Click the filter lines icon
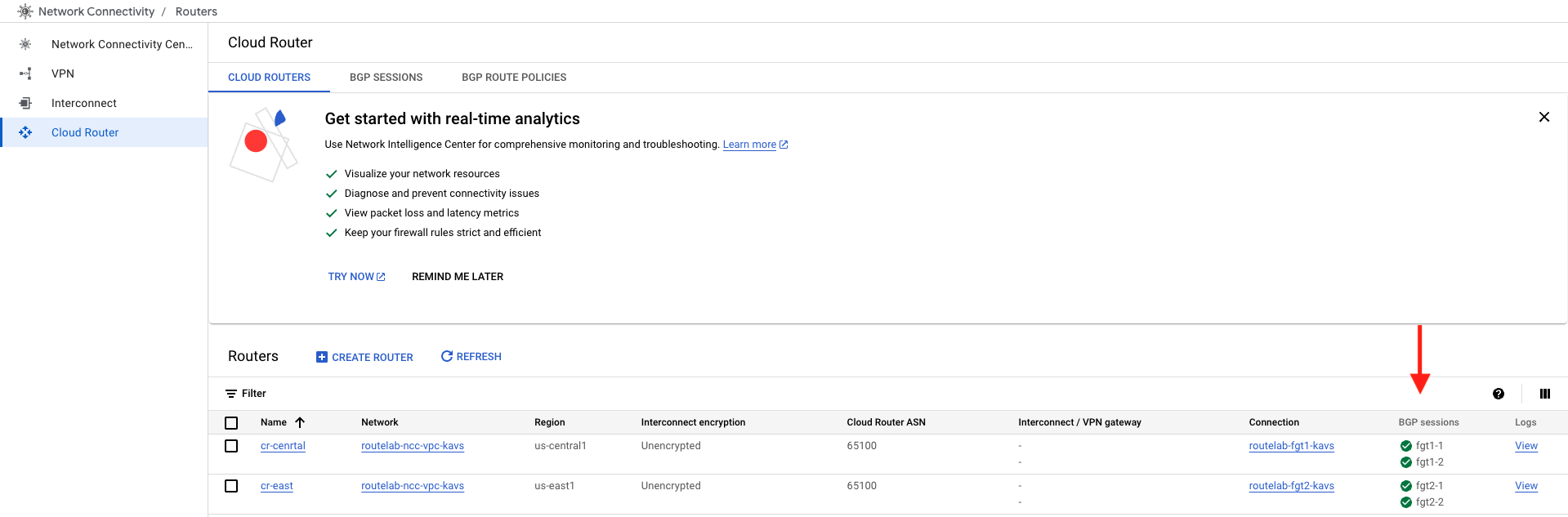Viewport: 1568px width, 517px height. (231, 394)
